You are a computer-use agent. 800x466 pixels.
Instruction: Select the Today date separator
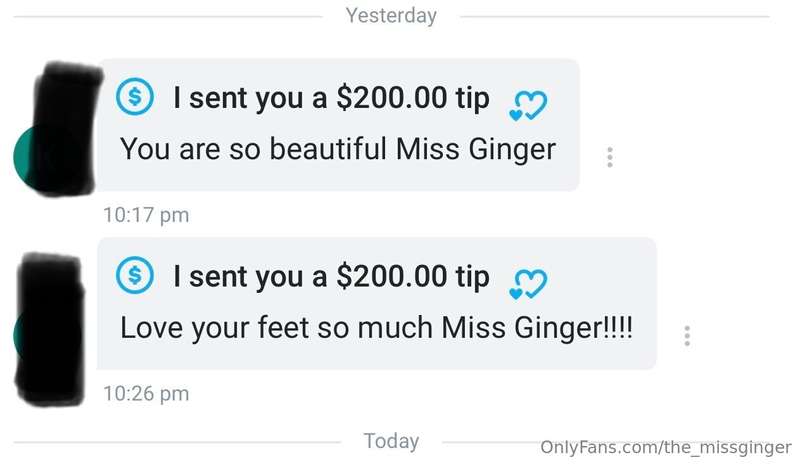coord(391,441)
